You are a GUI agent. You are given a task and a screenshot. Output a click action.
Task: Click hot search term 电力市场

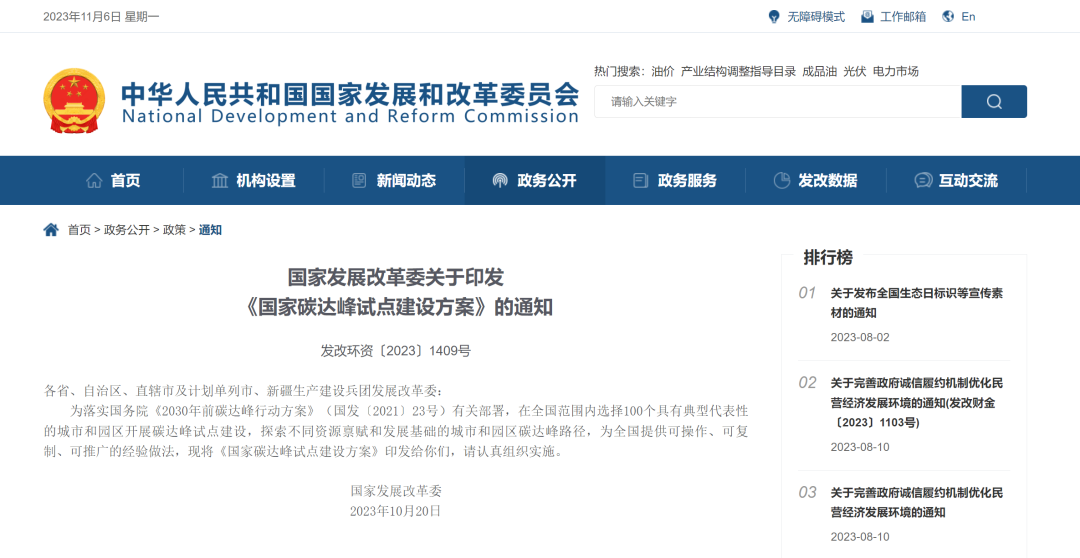895,71
